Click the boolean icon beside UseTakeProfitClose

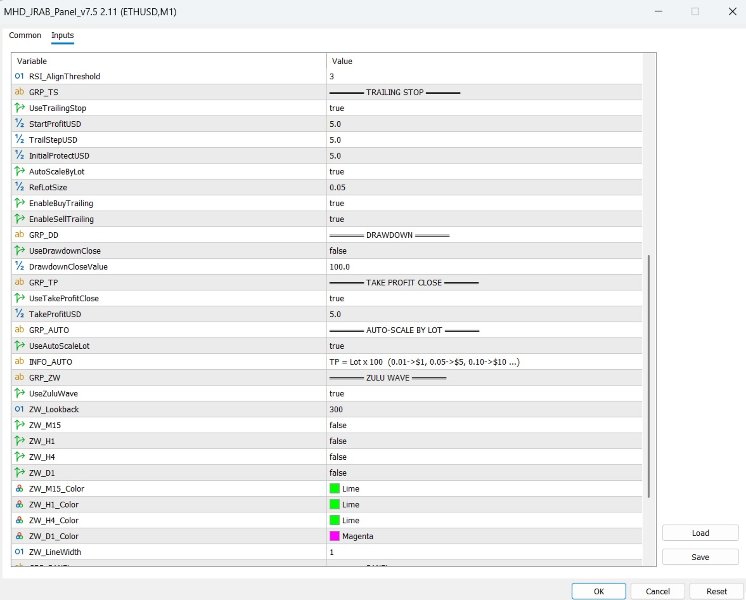tap(19, 298)
